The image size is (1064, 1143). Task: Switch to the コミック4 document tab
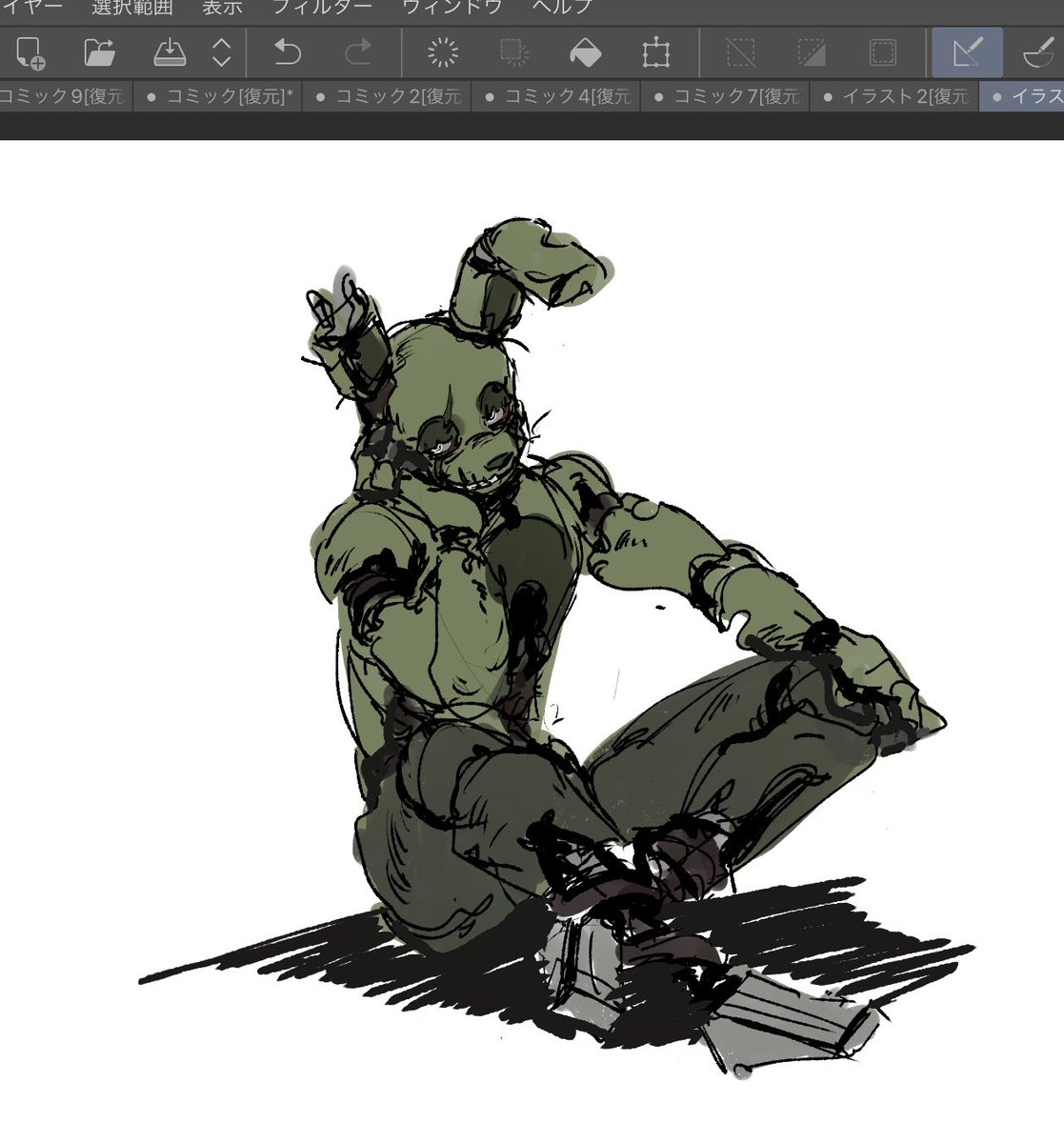[556, 96]
